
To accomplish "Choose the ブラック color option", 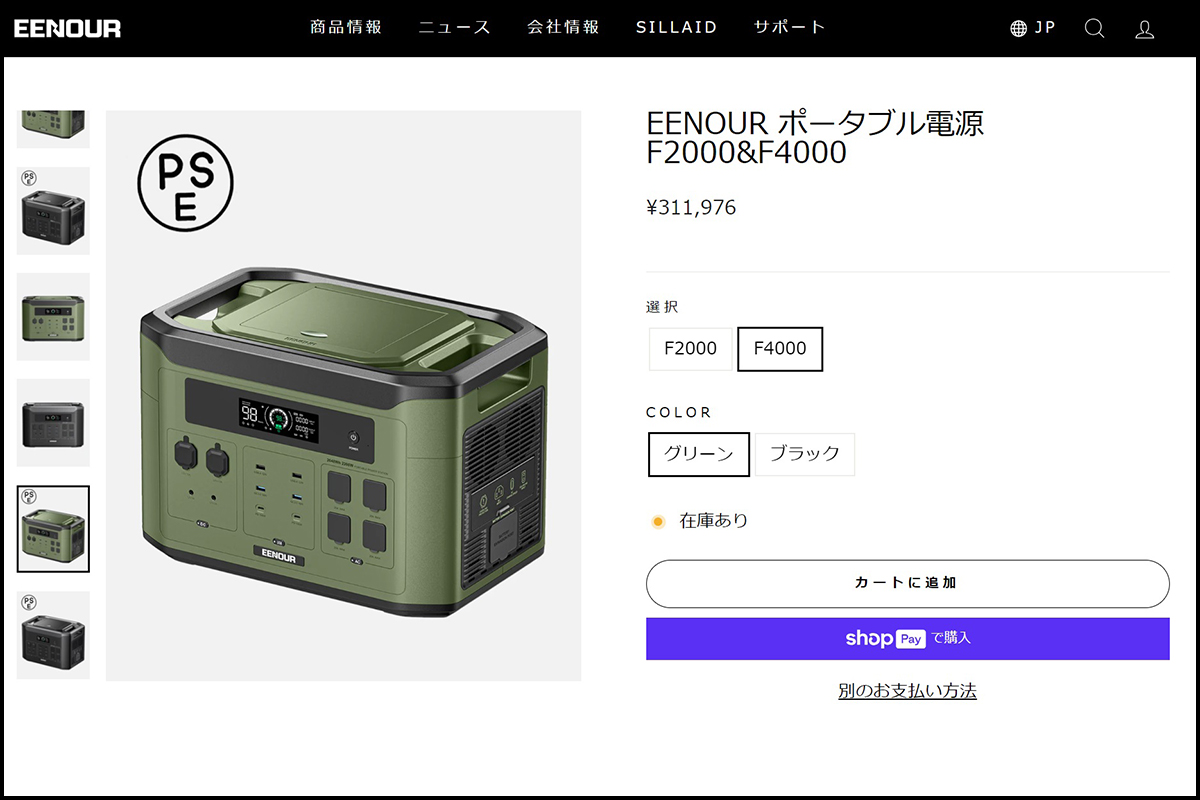I will (x=805, y=454).
